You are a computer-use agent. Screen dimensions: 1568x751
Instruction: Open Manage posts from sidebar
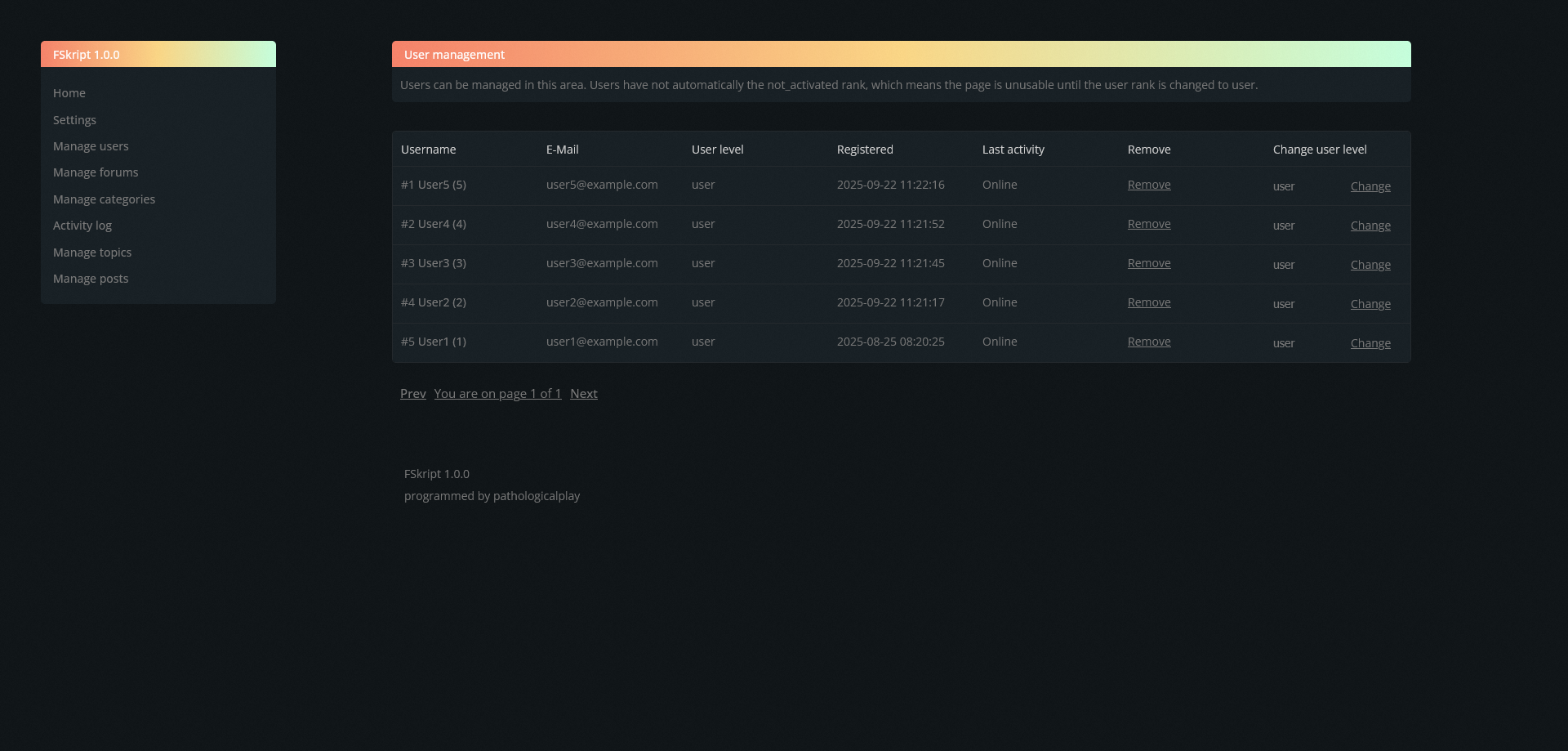tap(91, 279)
